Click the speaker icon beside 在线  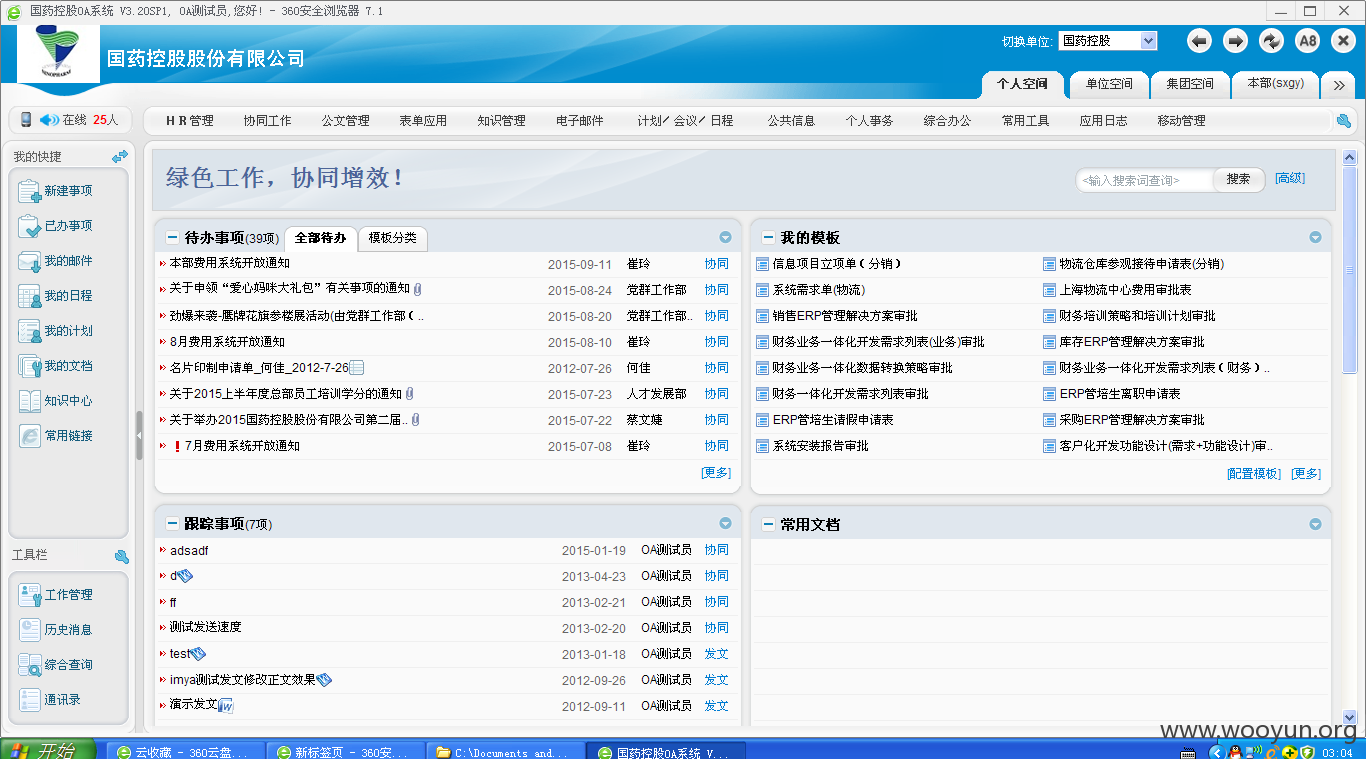49,120
